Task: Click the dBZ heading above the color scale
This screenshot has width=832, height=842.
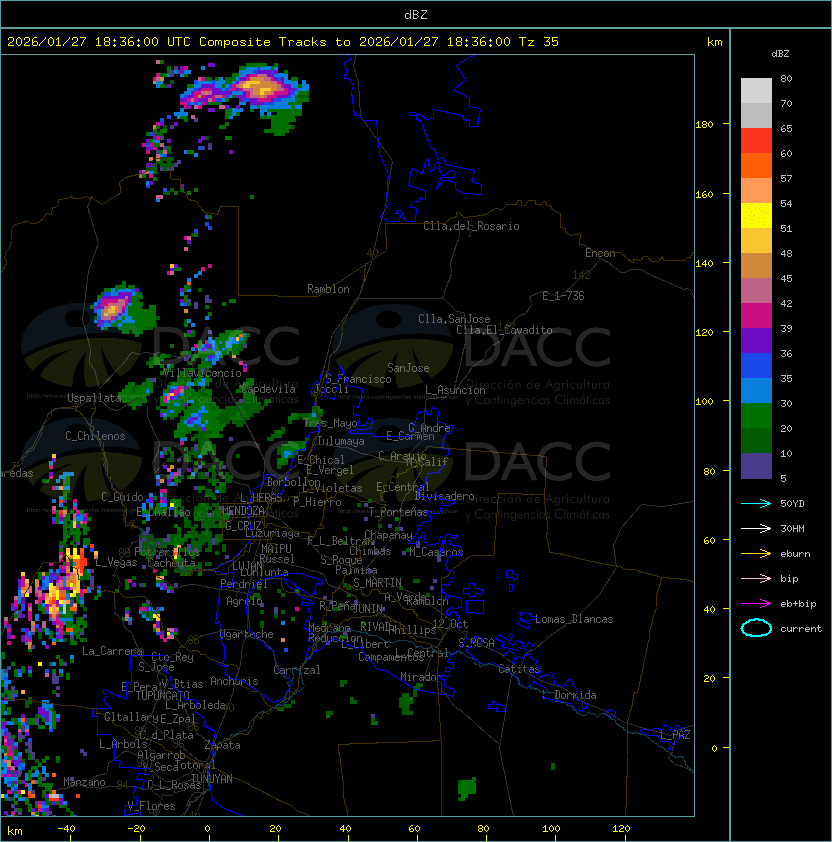Action: coord(780,54)
